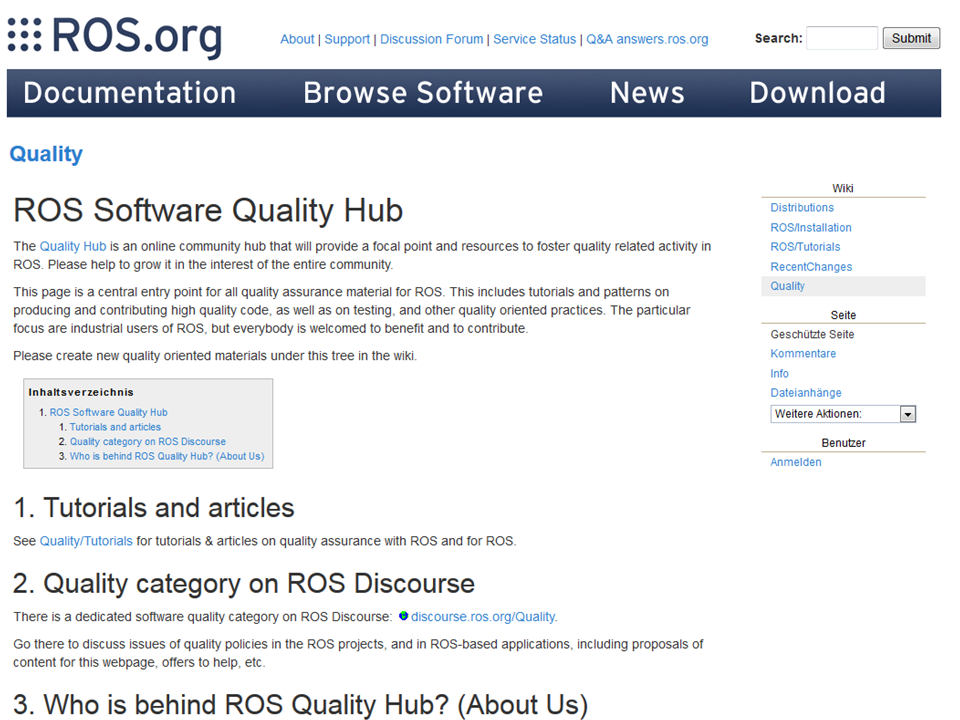Click the Inhaltsverzeichnis heading

click(x=81, y=392)
